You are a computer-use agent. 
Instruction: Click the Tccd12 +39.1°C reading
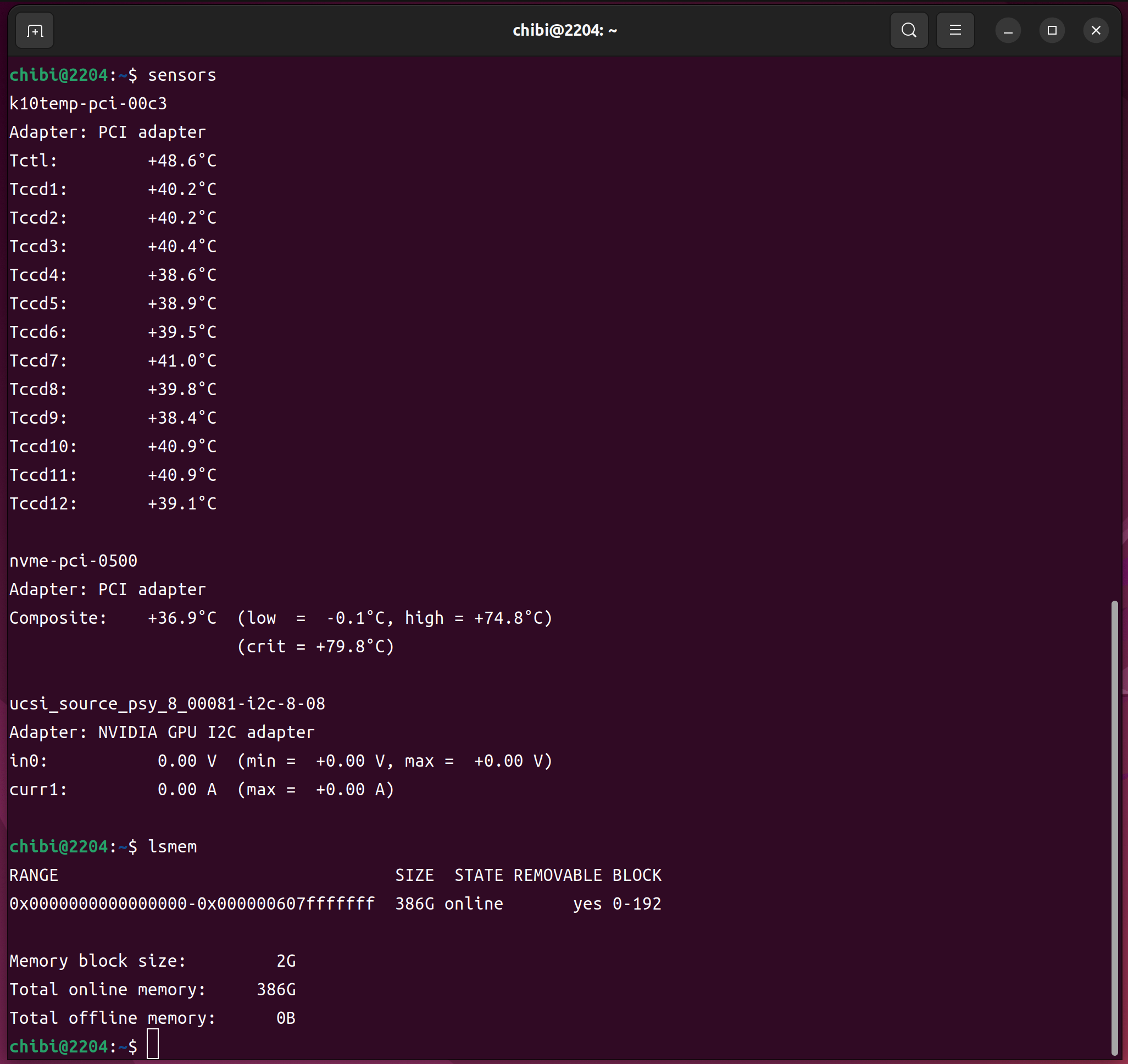(181, 504)
